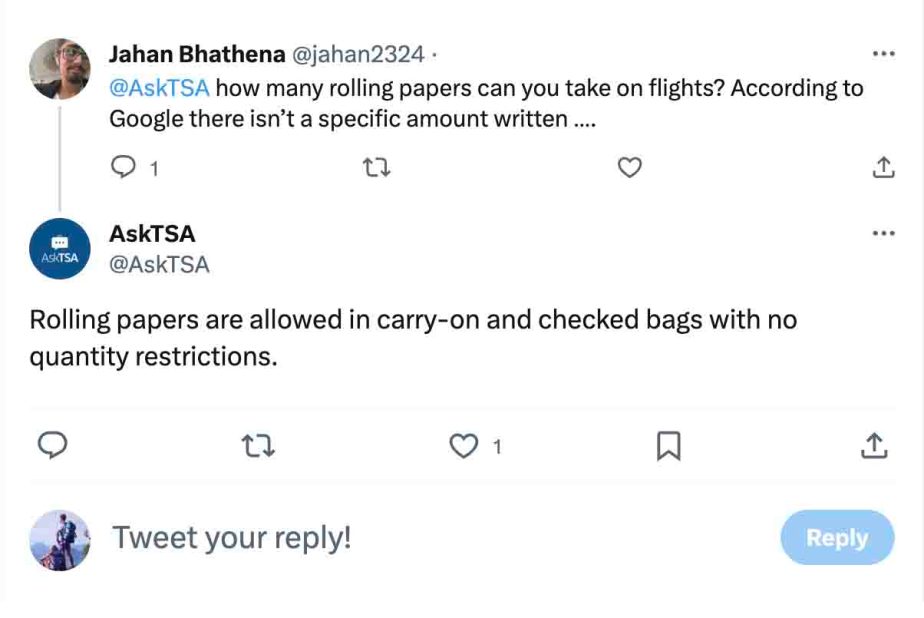This screenshot has height=618, width=924.
Task: Like the AskTSA reply
Action: 464,445
